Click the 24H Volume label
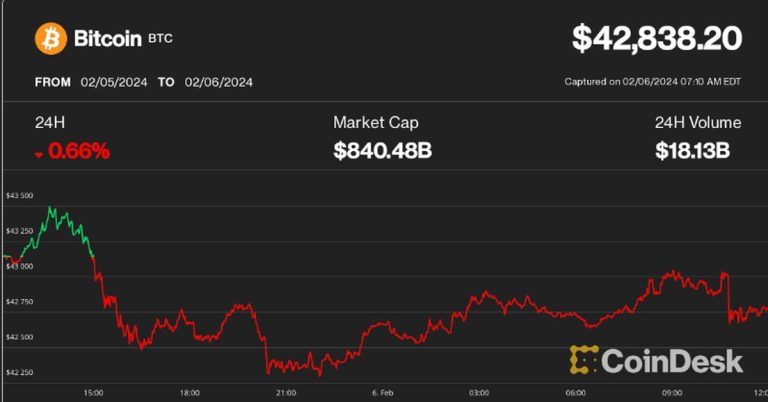The width and height of the screenshot is (768, 402). (x=697, y=123)
